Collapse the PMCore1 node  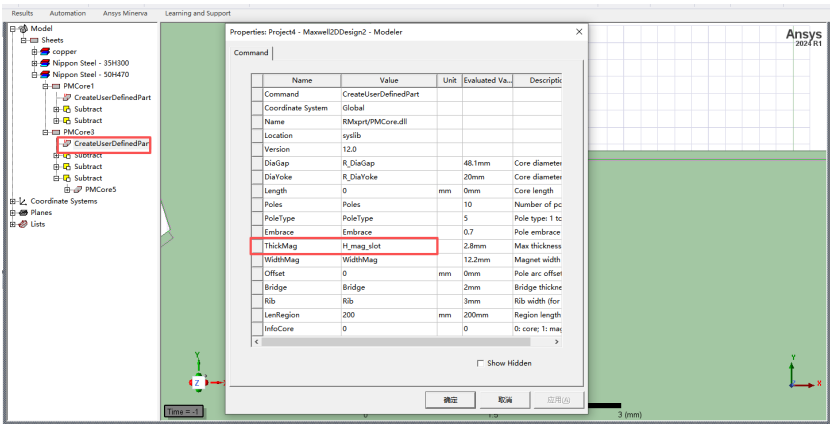(x=46, y=86)
